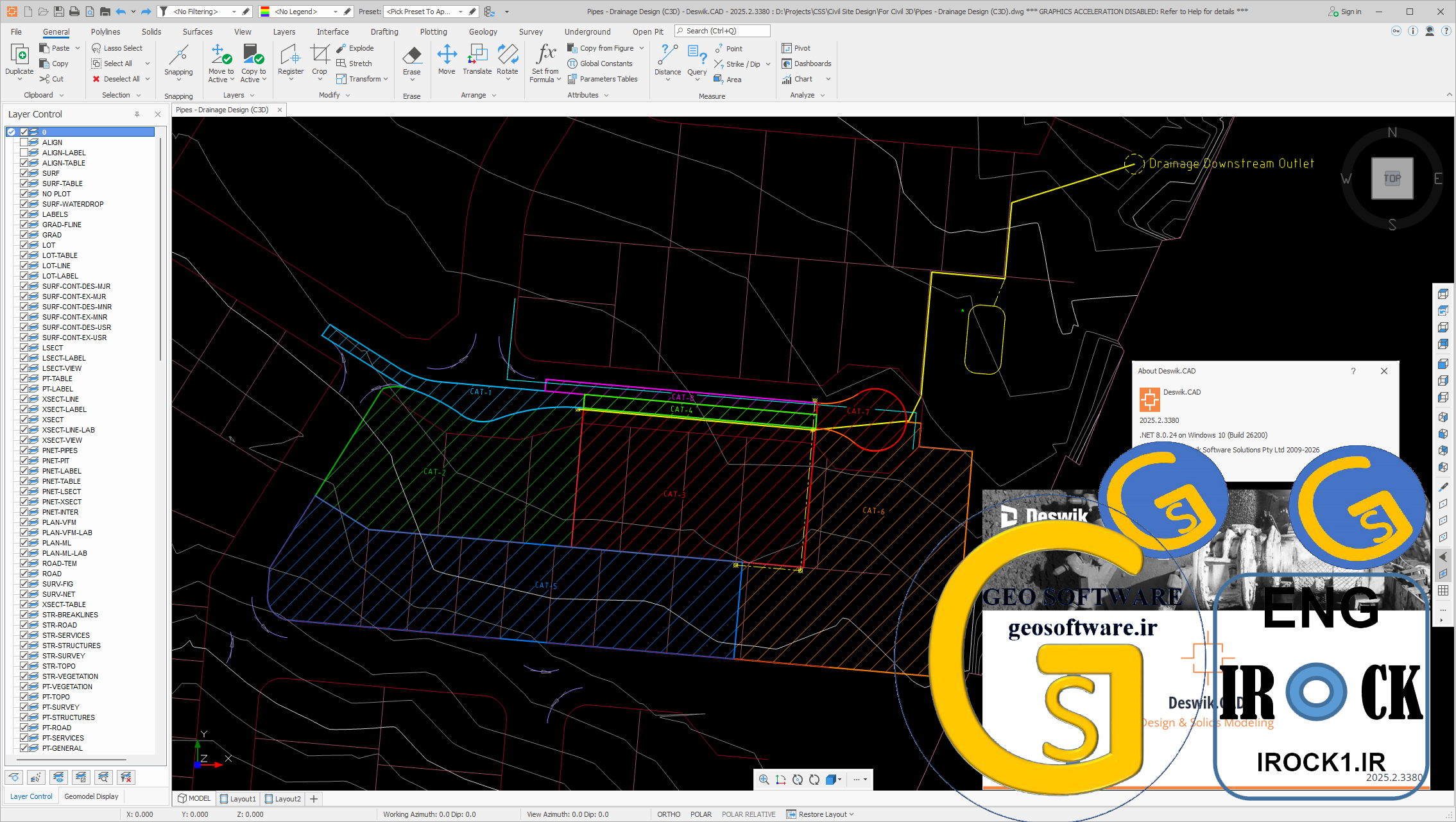Toggle visibility checkbox for ROAD layer
The height and width of the screenshot is (822, 1456).
point(24,574)
